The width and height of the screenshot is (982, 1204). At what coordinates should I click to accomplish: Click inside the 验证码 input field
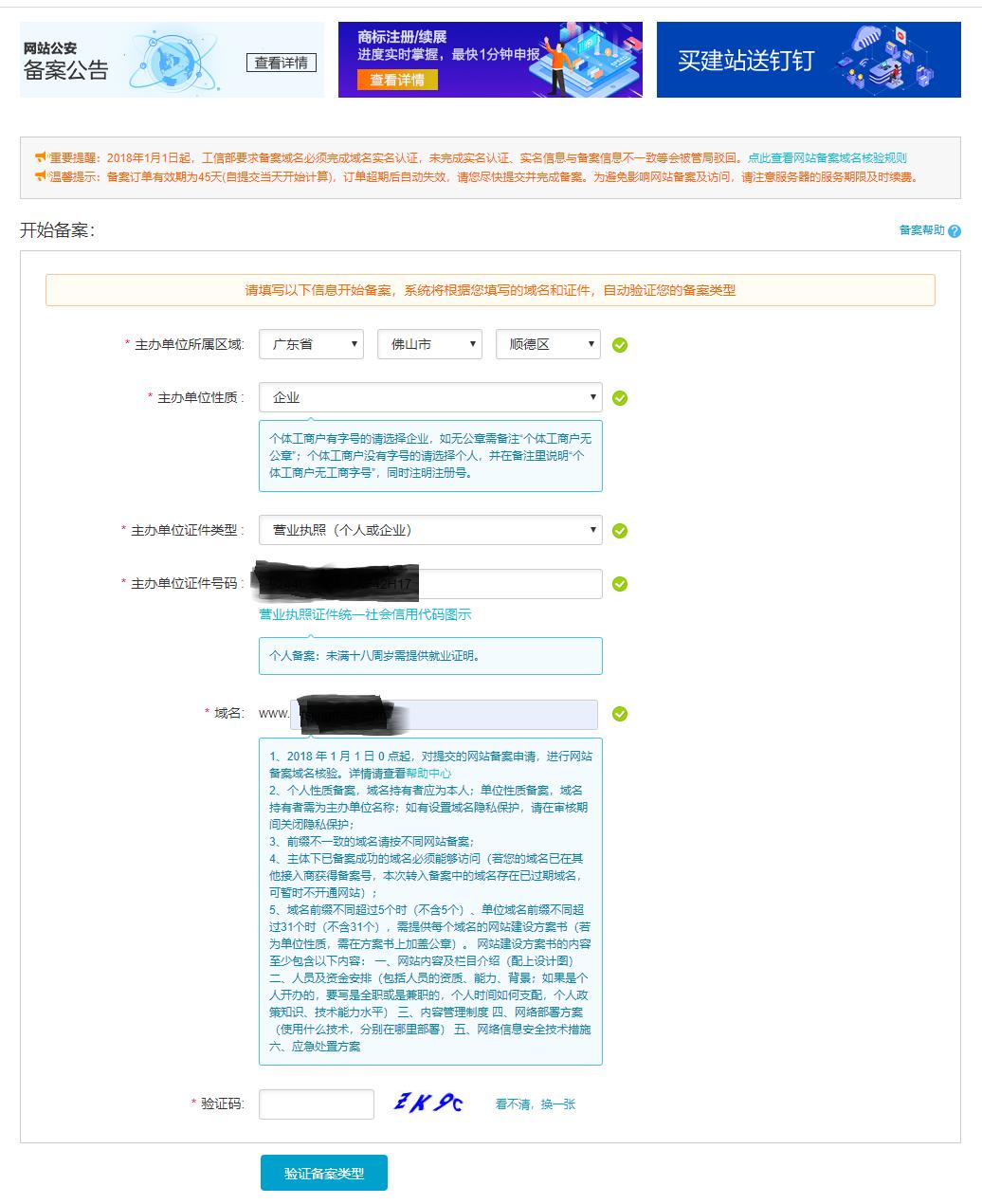(x=316, y=1104)
